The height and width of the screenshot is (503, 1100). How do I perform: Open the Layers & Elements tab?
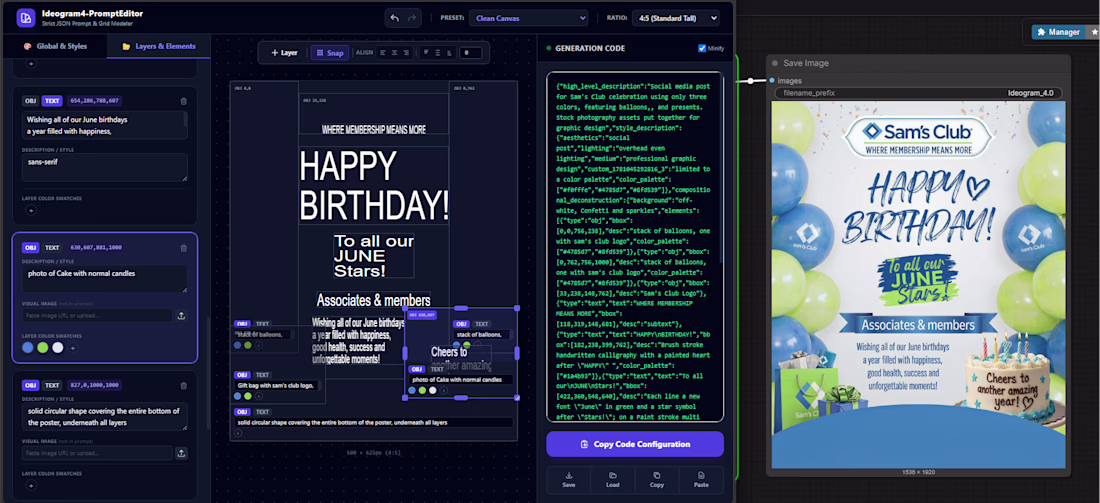tap(158, 46)
